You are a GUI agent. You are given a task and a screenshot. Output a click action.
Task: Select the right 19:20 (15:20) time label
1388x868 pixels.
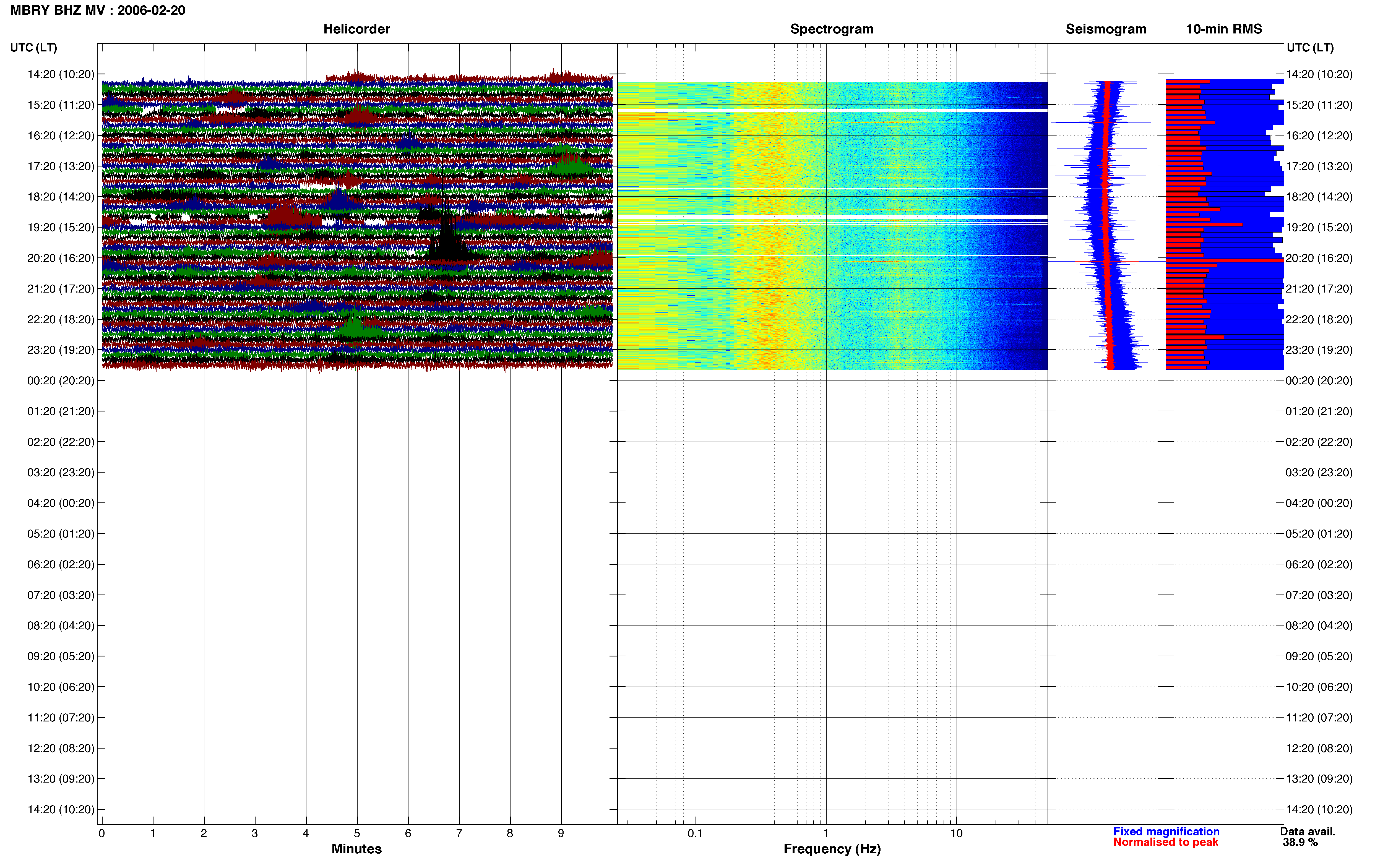[x=1319, y=227]
